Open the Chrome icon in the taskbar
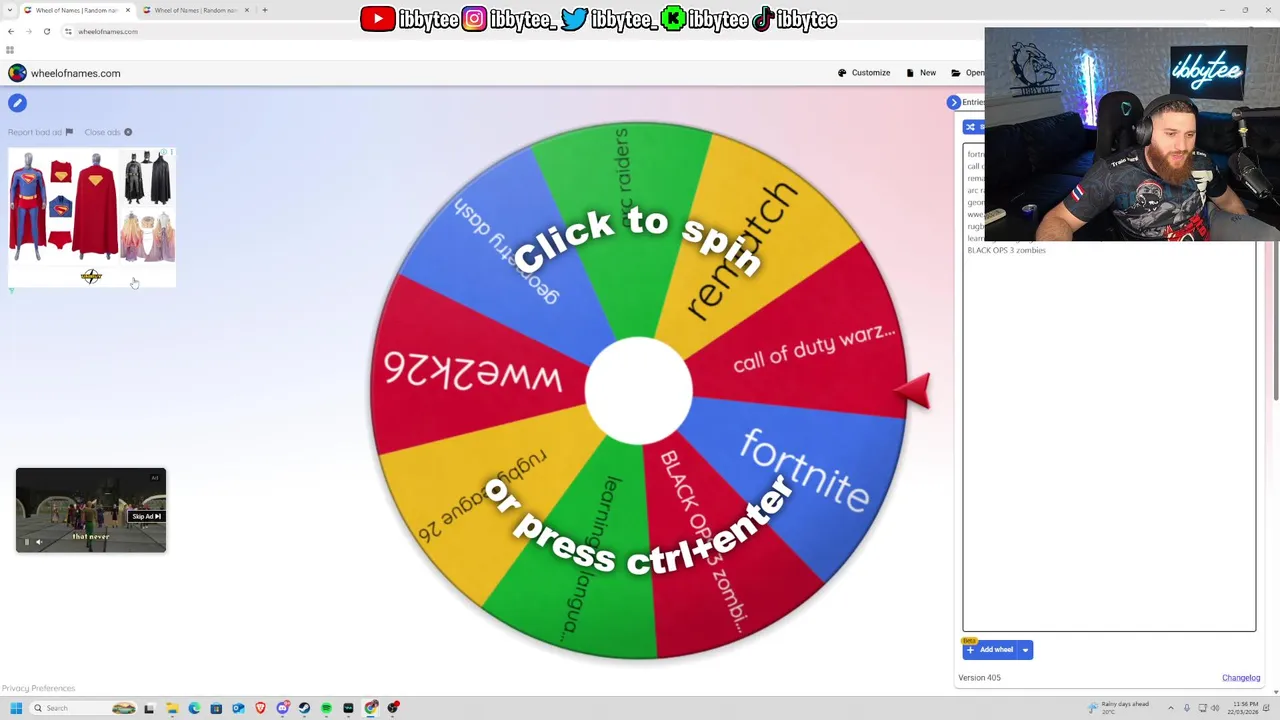Viewport: 1280px width, 720px height. 371,708
